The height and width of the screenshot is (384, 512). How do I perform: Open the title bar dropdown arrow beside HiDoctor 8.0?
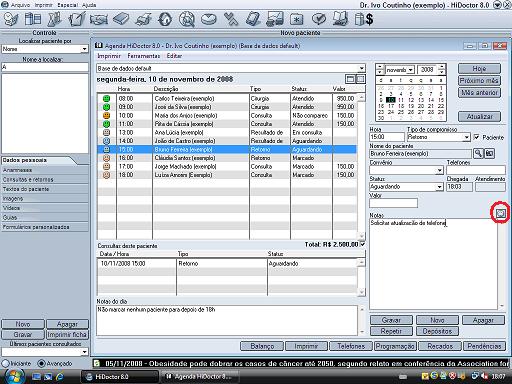pyautogui.click(x=497, y=5)
